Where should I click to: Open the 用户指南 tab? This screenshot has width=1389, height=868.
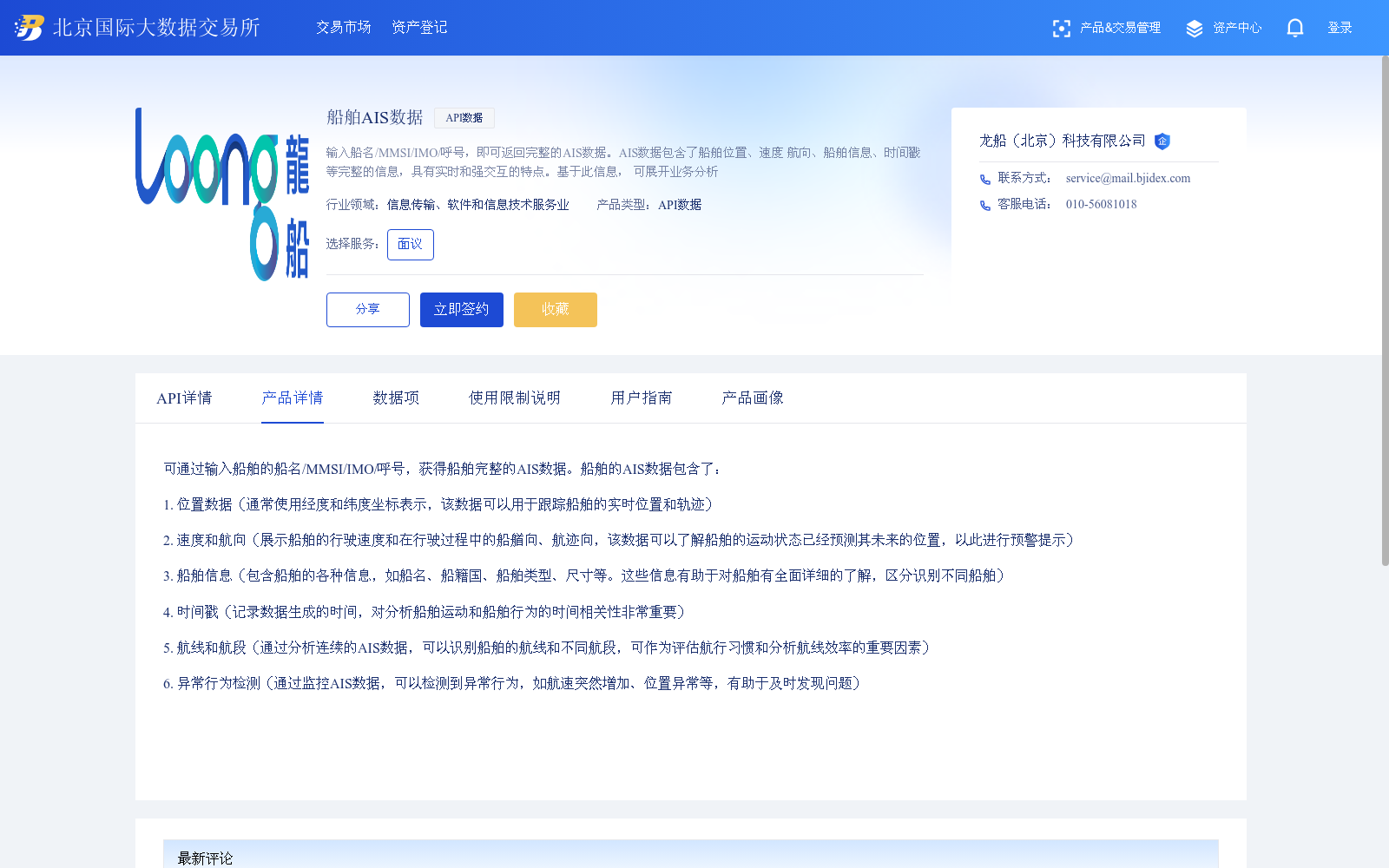click(642, 398)
